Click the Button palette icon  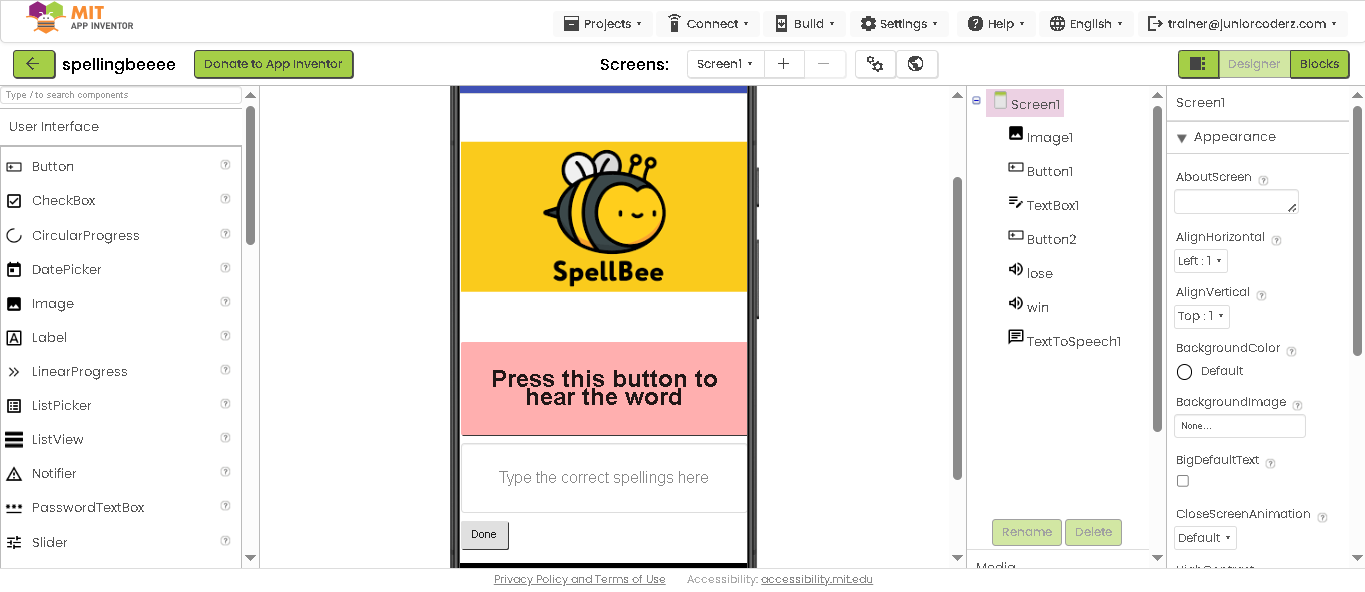14,167
